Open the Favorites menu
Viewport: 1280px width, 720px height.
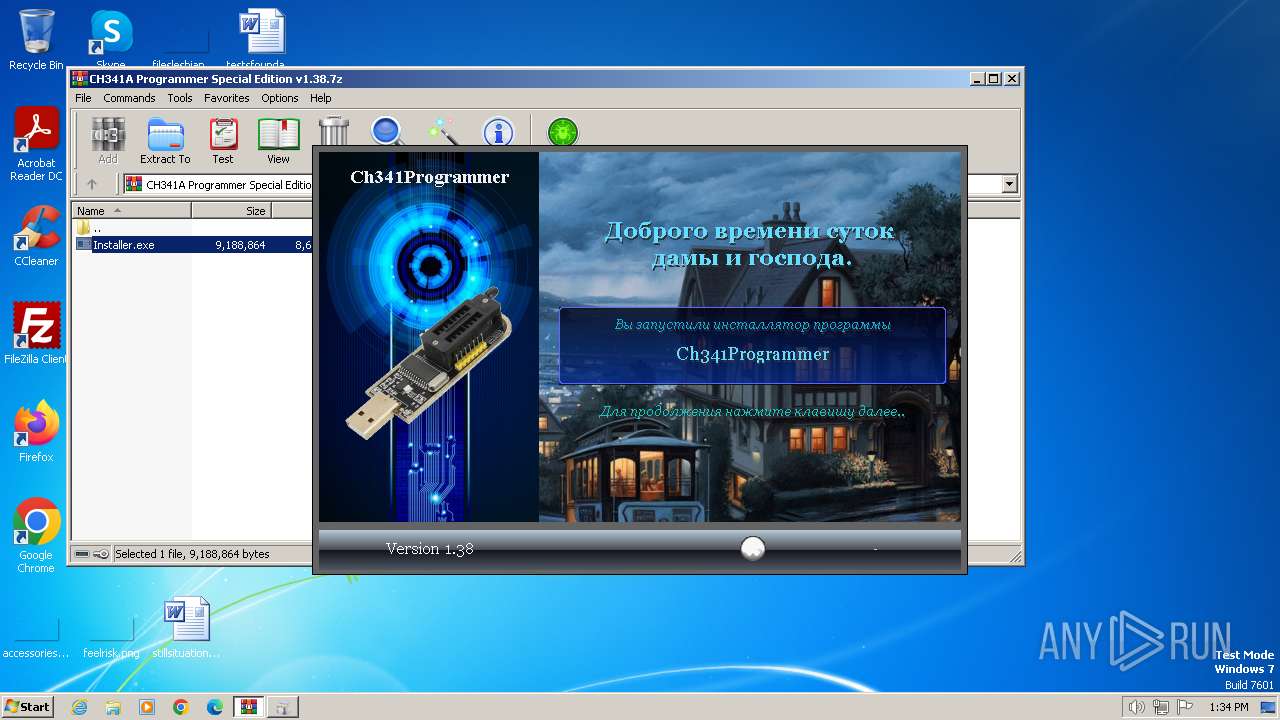pos(227,98)
